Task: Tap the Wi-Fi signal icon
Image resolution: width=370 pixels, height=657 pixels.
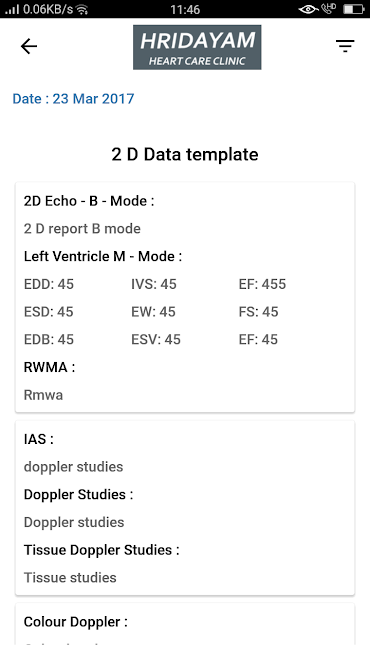Action: click(83, 9)
